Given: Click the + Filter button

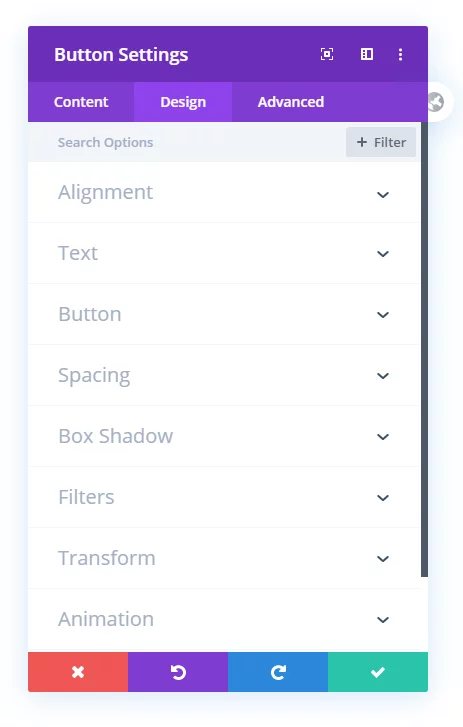Looking at the screenshot, I should point(381,142).
